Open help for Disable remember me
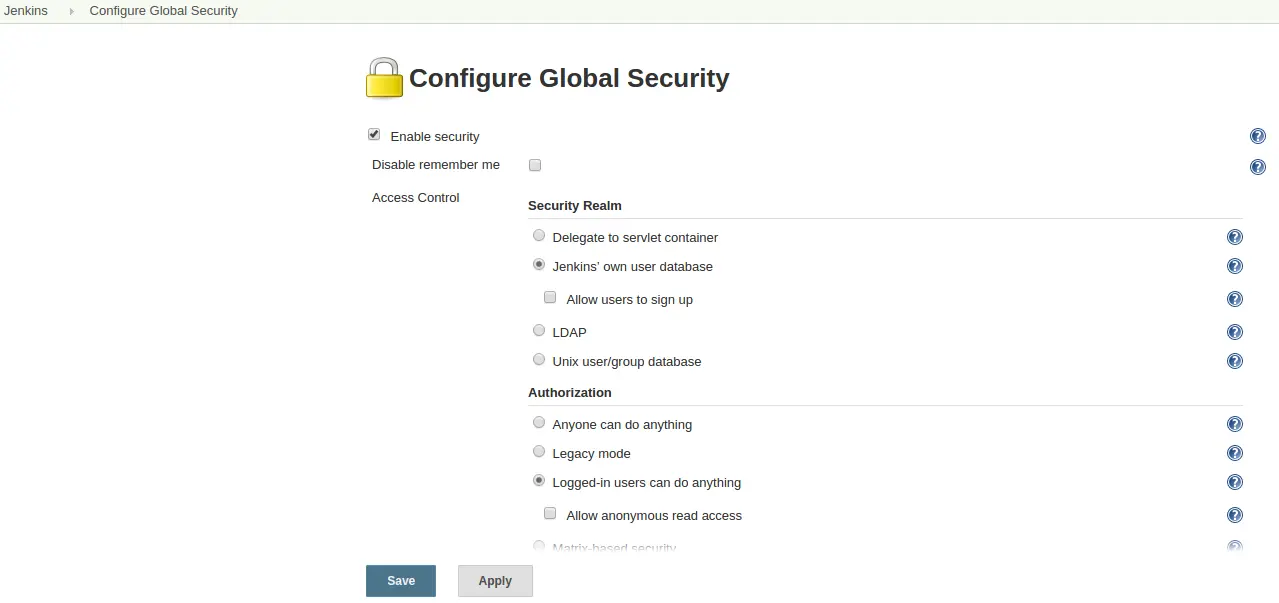 pyautogui.click(x=1257, y=167)
